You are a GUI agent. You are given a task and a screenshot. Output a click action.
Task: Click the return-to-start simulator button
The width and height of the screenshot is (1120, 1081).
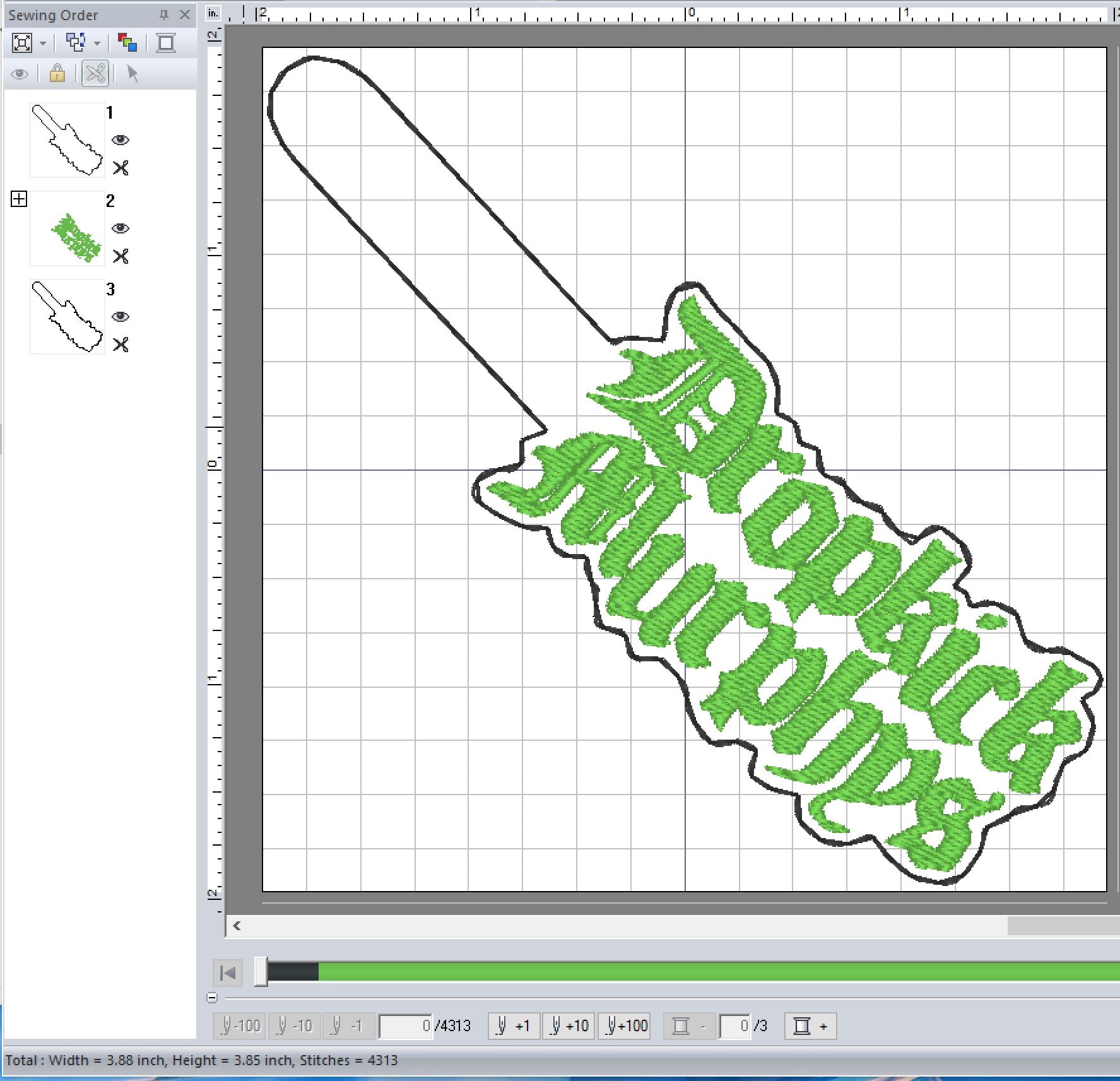tap(228, 972)
